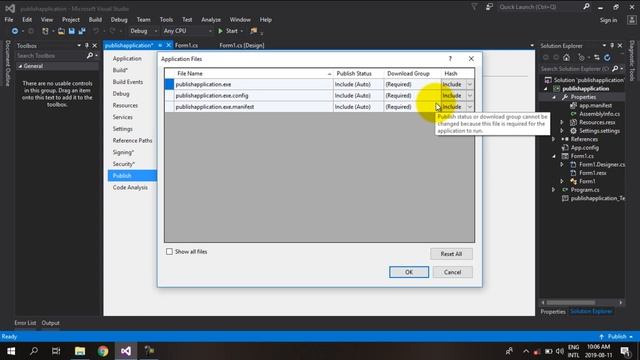Open the Output tab at bottom
The width and height of the screenshot is (640, 360).
click(x=50, y=323)
